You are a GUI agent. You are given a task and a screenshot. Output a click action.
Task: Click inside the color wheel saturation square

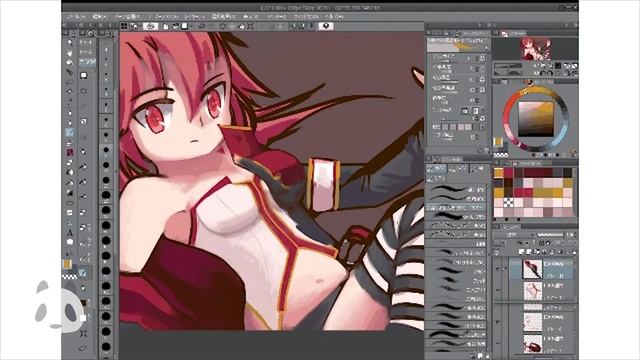[536, 119]
